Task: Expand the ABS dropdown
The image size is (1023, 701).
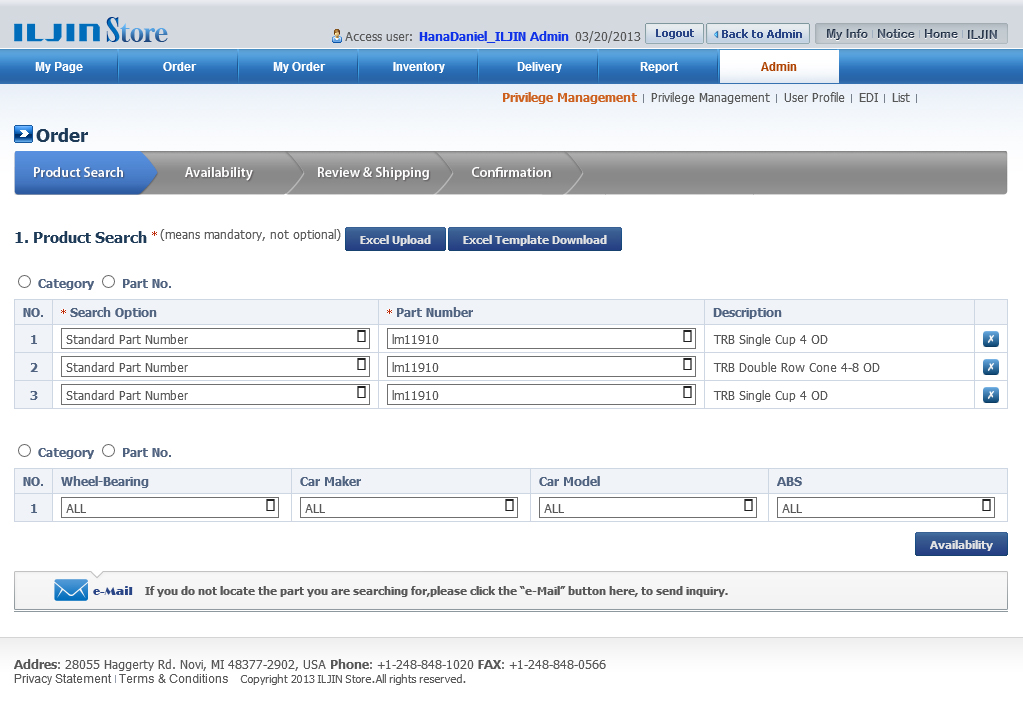Action: (885, 508)
